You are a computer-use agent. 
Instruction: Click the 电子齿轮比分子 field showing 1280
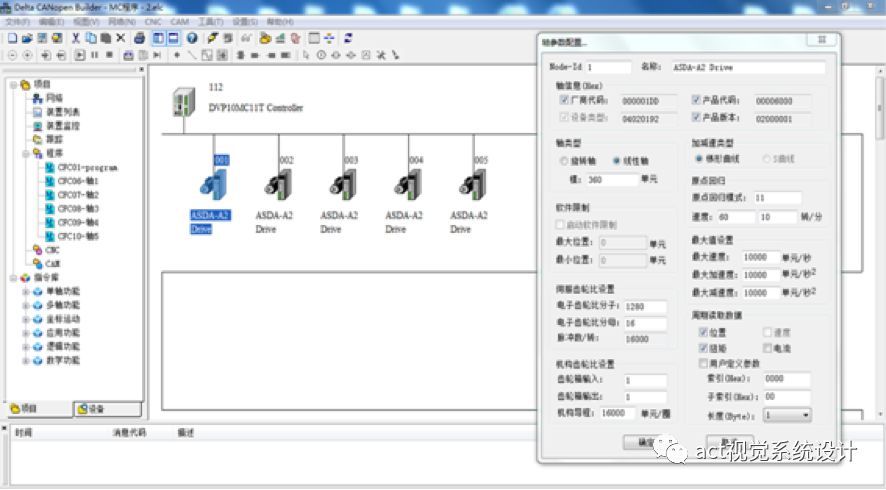(645, 307)
